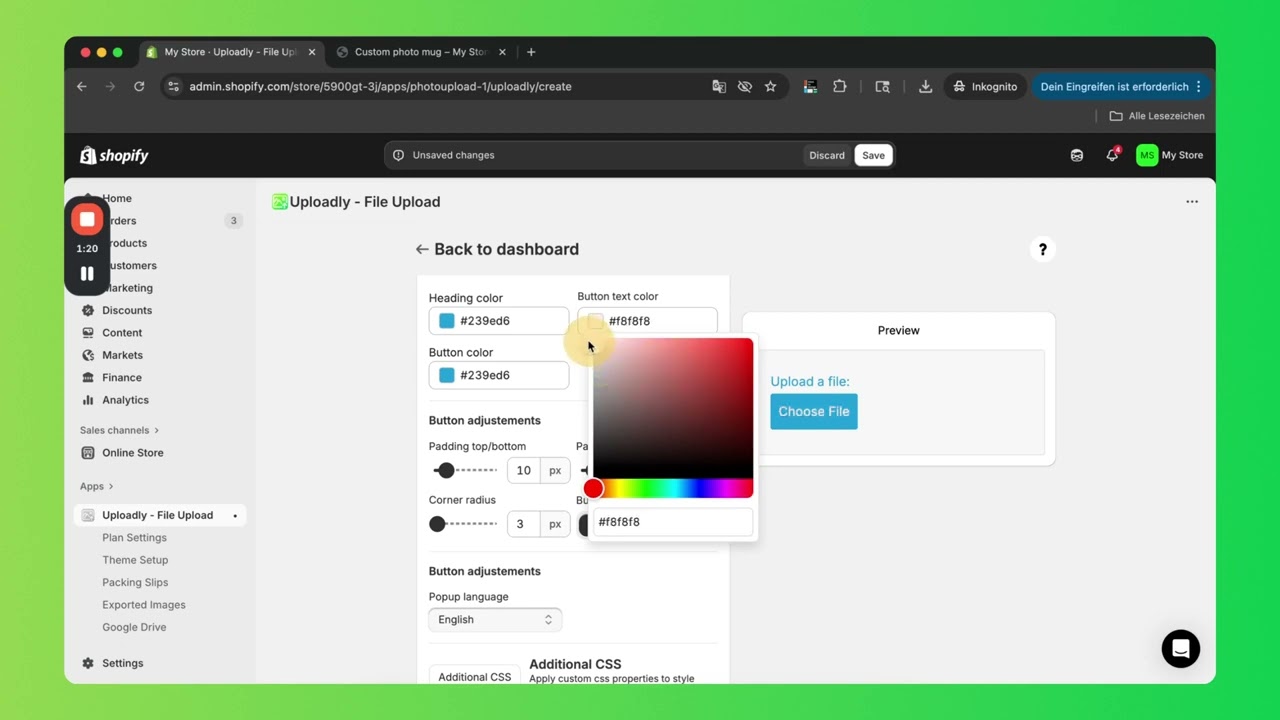Save the unsaved changes
This screenshot has height=720, width=1280.
pos(874,155)
